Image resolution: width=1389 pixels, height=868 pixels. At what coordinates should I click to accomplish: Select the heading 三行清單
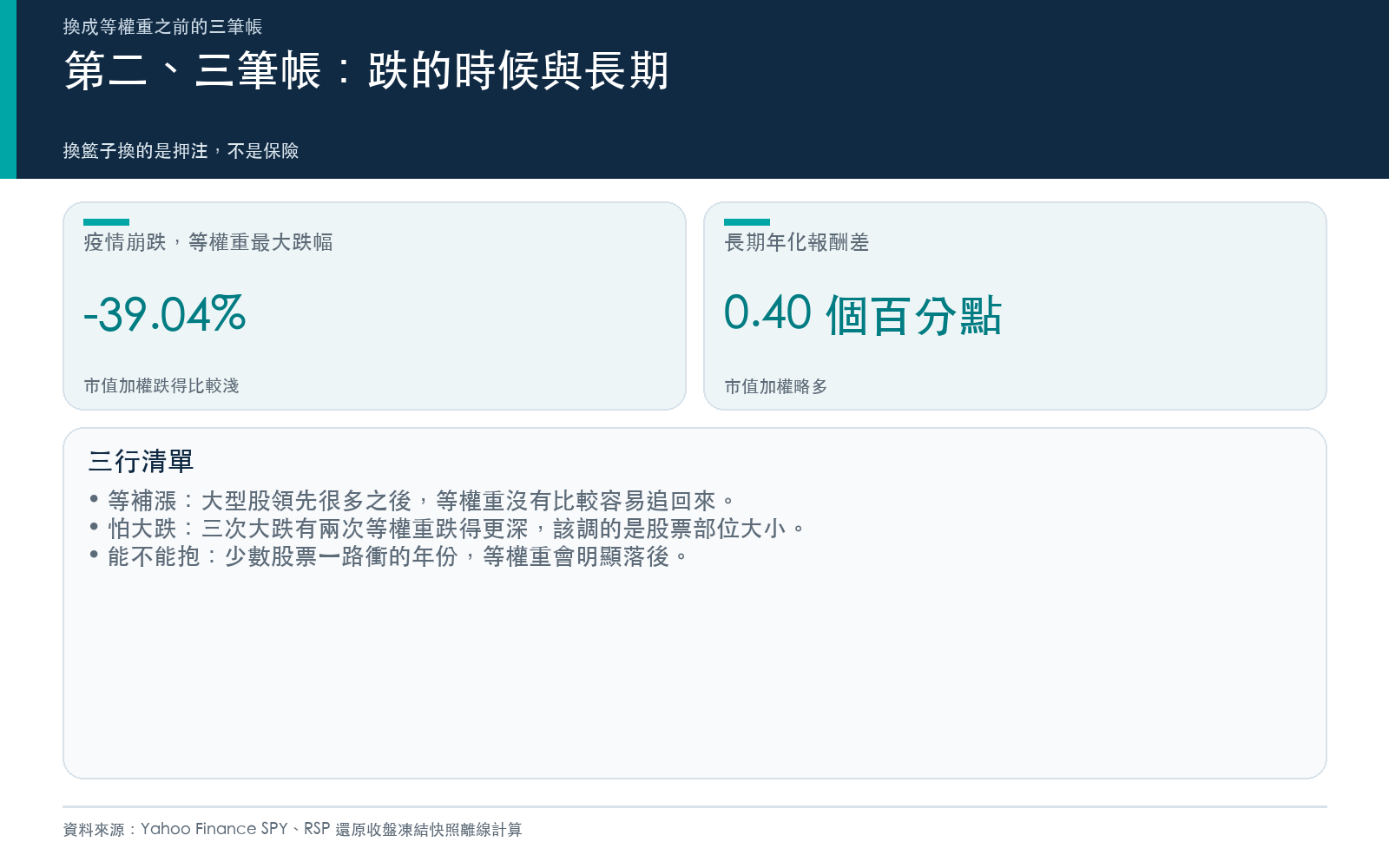pyautogui.click(x=141, y=462)
